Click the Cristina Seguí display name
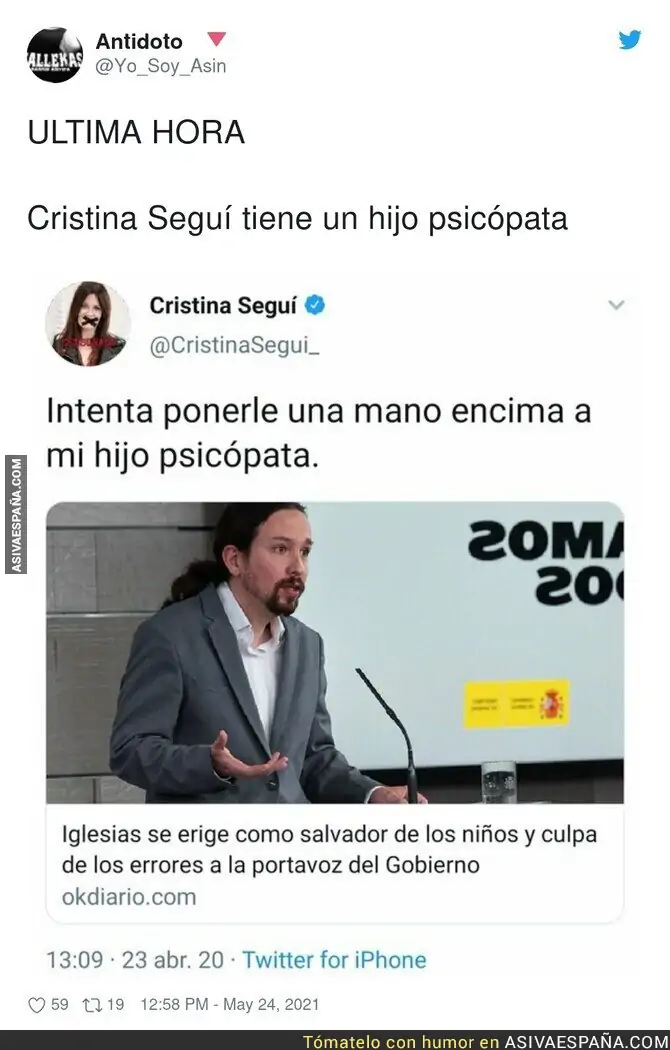Screen dimensions: 670x1050 click(x=223, y=305)
